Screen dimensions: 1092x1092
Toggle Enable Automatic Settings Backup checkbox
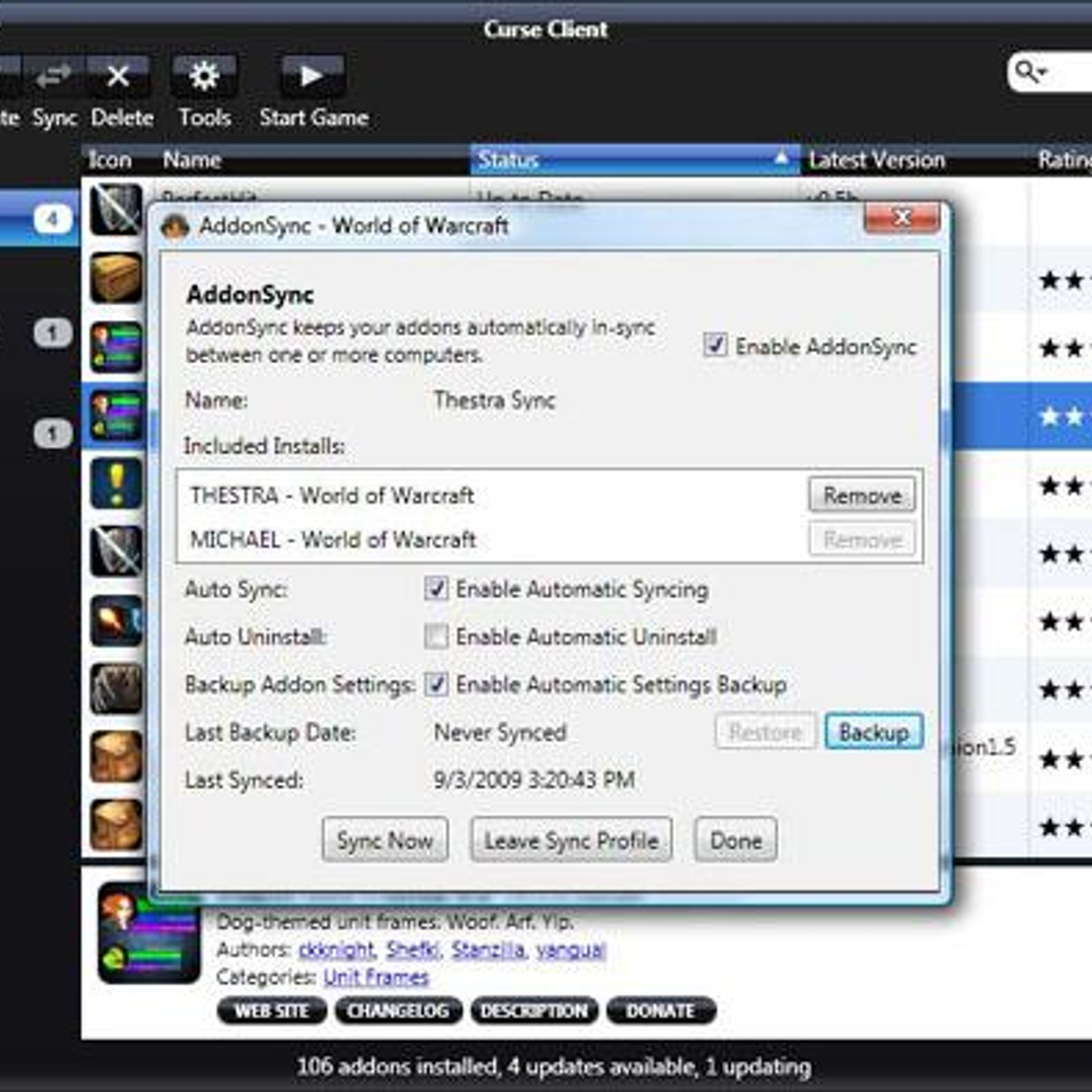click(x=436, y=684)
